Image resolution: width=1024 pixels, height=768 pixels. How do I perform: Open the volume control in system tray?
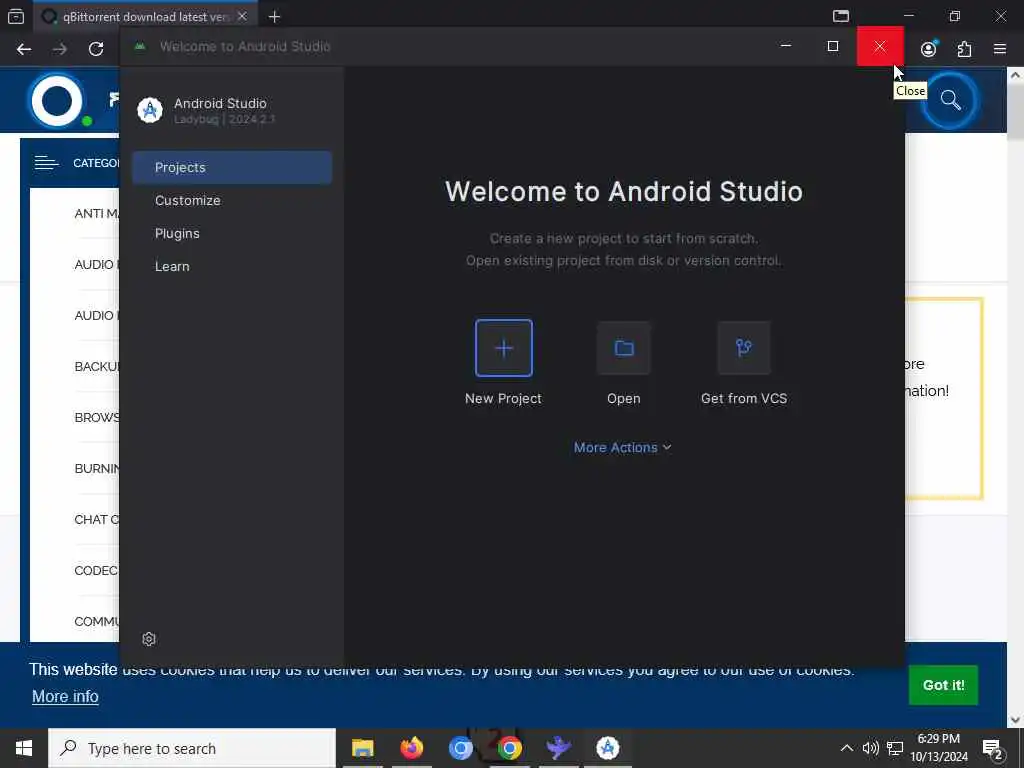pyautogui.click(x=870, y=748)
